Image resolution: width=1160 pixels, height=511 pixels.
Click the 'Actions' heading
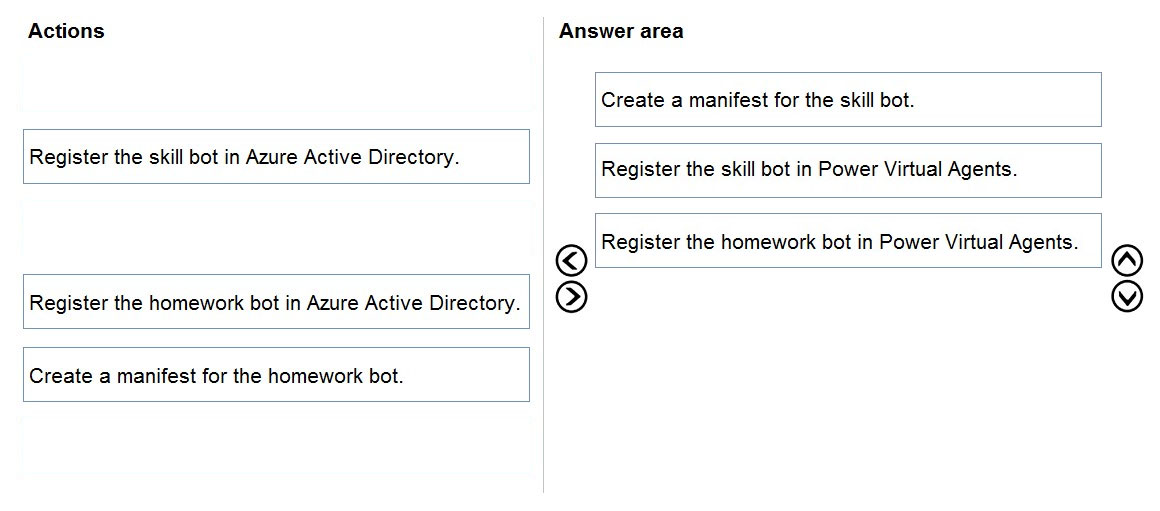point(66,31)
